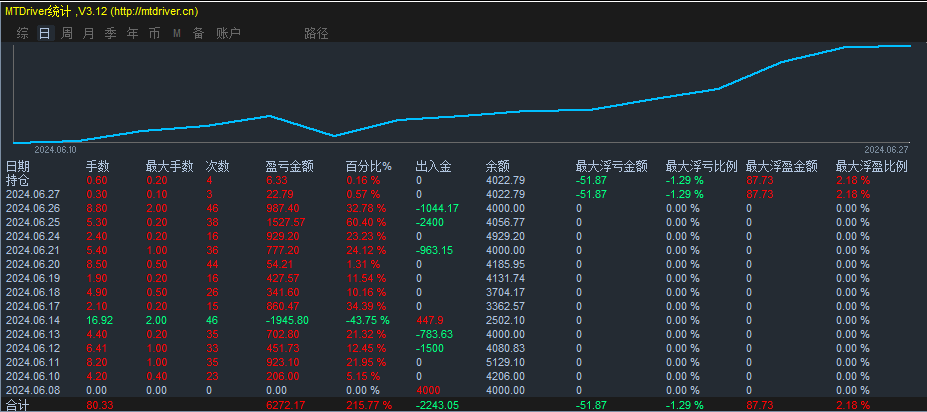Open the 月 monthly statistics tab

(89, 34)
